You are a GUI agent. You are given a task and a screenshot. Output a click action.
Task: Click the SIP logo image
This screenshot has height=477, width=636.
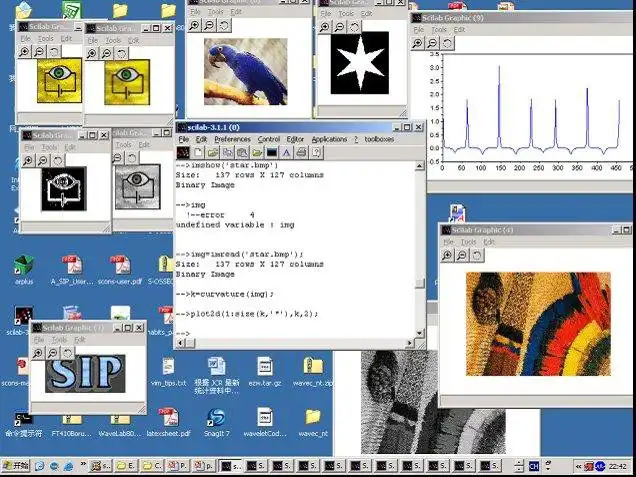coord(85,374)
